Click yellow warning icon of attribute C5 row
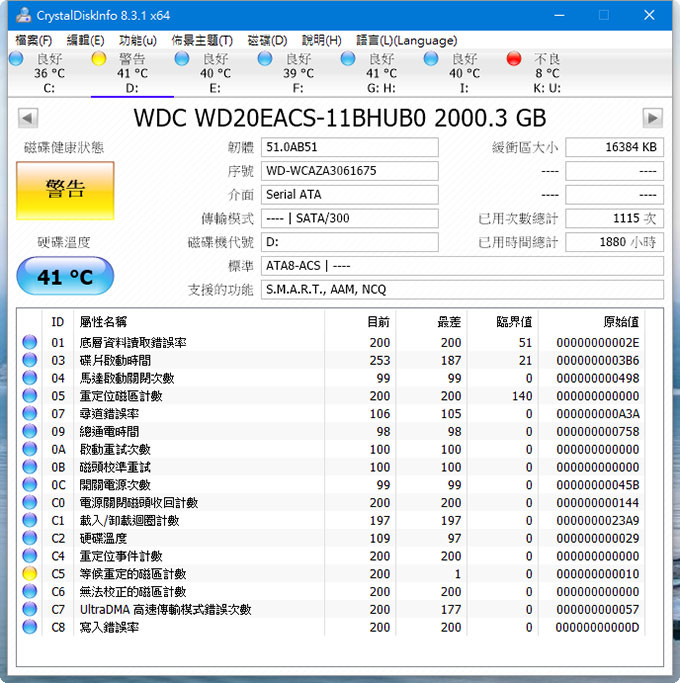Screen dimensions: 680x683 pos(30,574)
